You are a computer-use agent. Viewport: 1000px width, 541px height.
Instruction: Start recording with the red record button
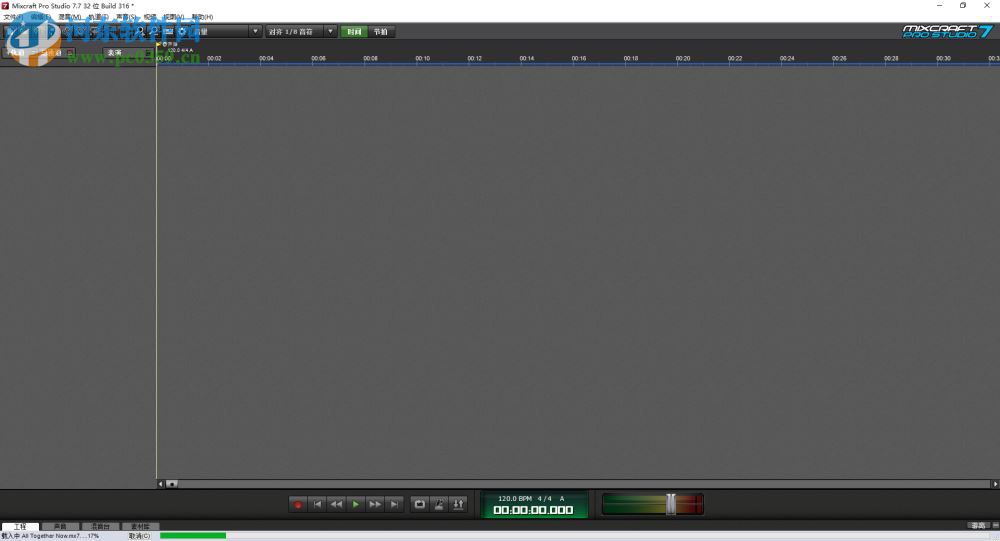(x=298, y=504)
